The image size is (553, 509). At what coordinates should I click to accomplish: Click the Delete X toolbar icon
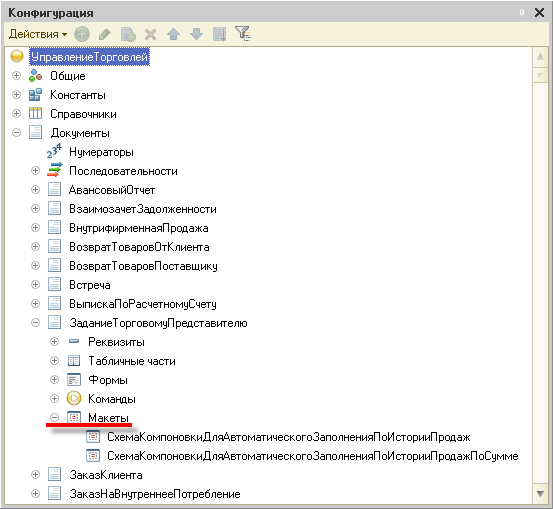point(151,34)
